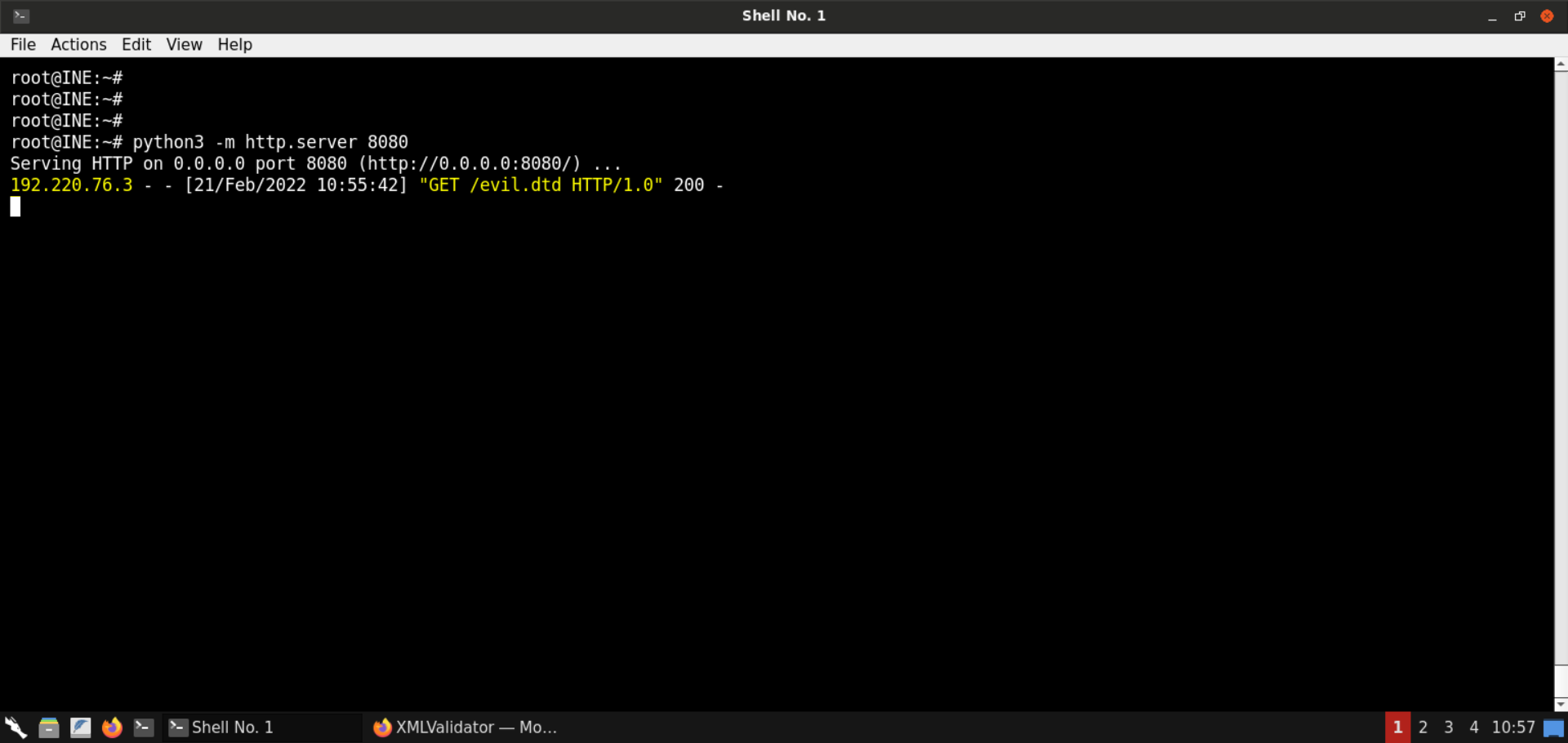Launch Firefox from the taskbar launcher
Image resolution: width=1568 pixels, height=743 pixels.
[x=112, y=727]
